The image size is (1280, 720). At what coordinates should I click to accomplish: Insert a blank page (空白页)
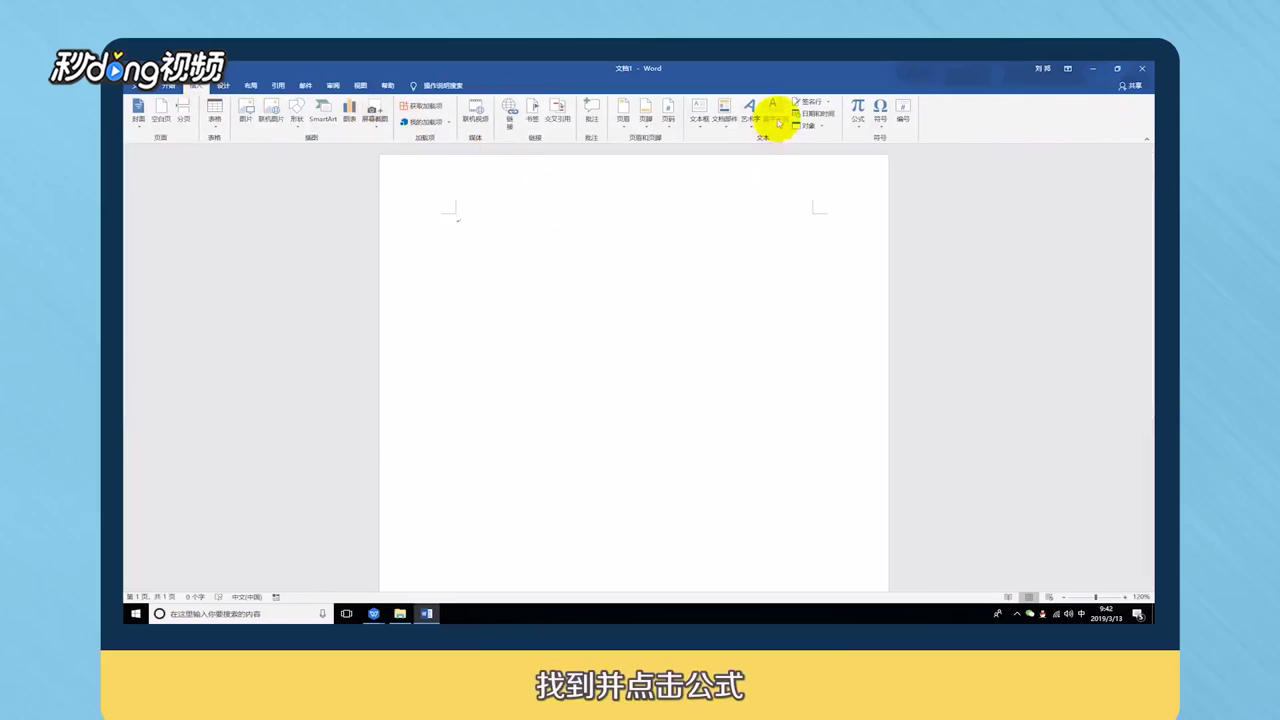pyautogui.click(x=161, y=110)
